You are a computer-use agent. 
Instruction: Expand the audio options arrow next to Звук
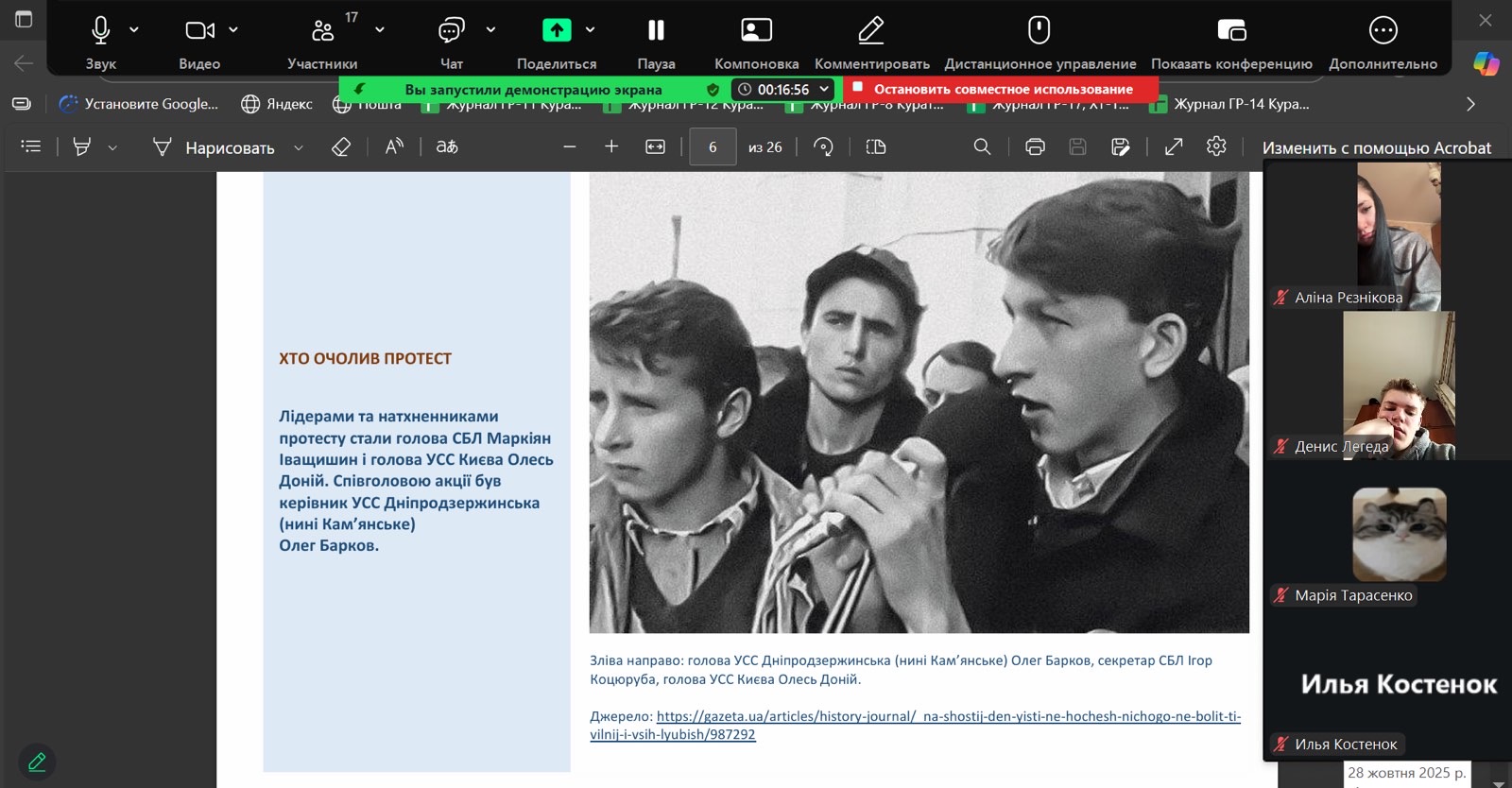click(134, 30)
